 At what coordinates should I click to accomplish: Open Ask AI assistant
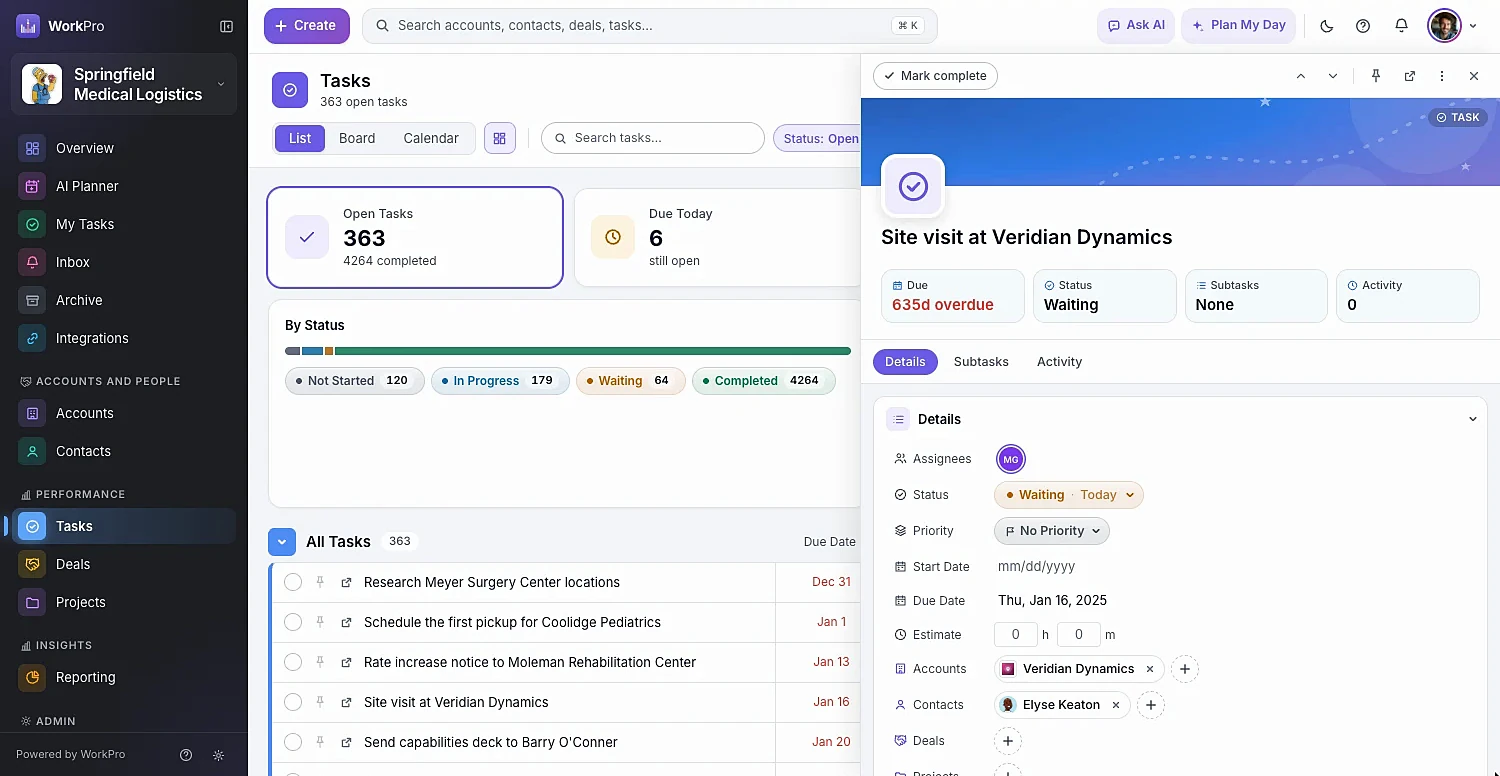pyautogui.click(x=1136, y=26)
